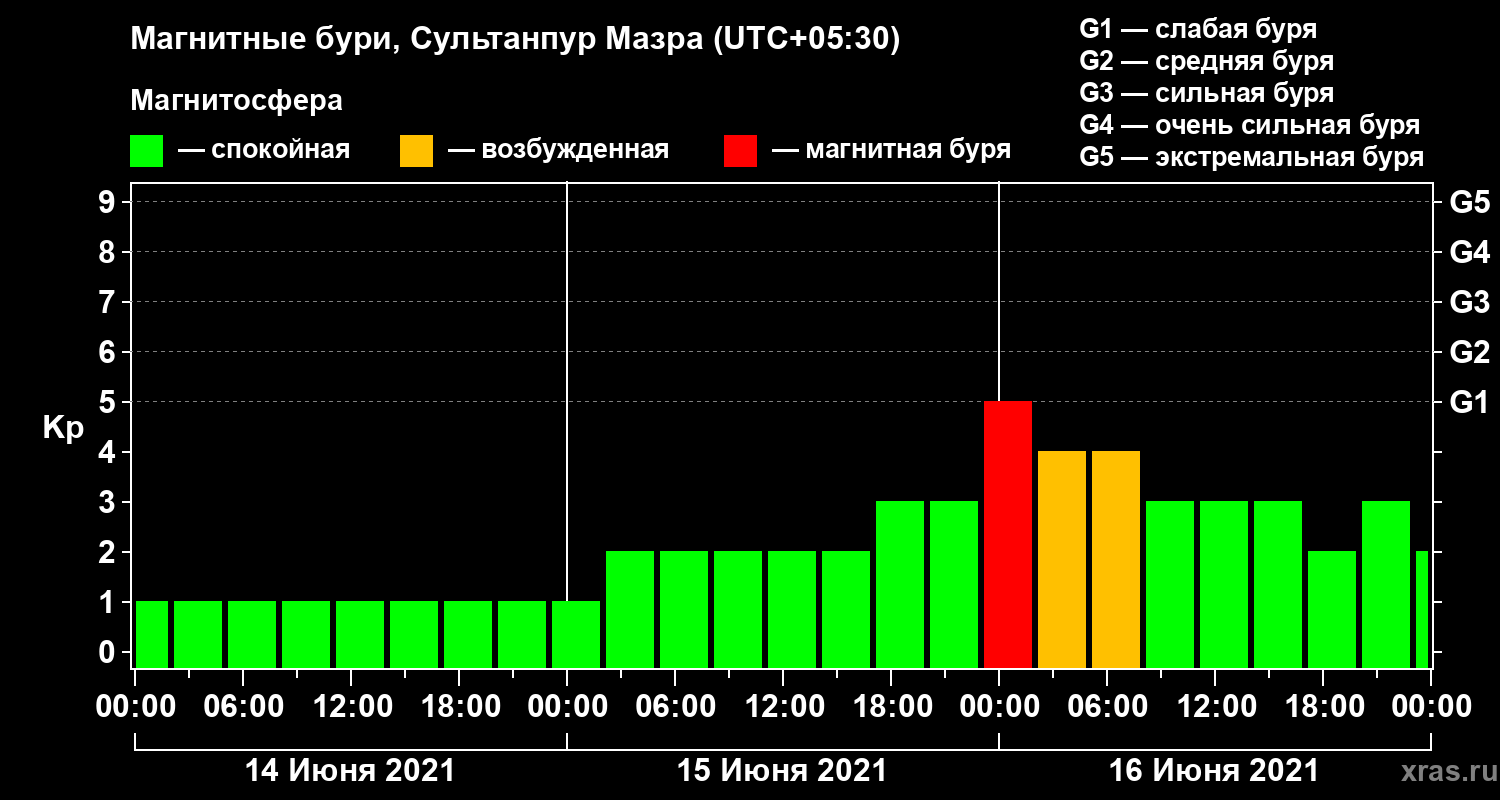The height and width of the screenshot is (800, 1500).
Task: Click the '12:00' time label above 14 Июня
Action: pyautogui.click(x=351, y=707)
